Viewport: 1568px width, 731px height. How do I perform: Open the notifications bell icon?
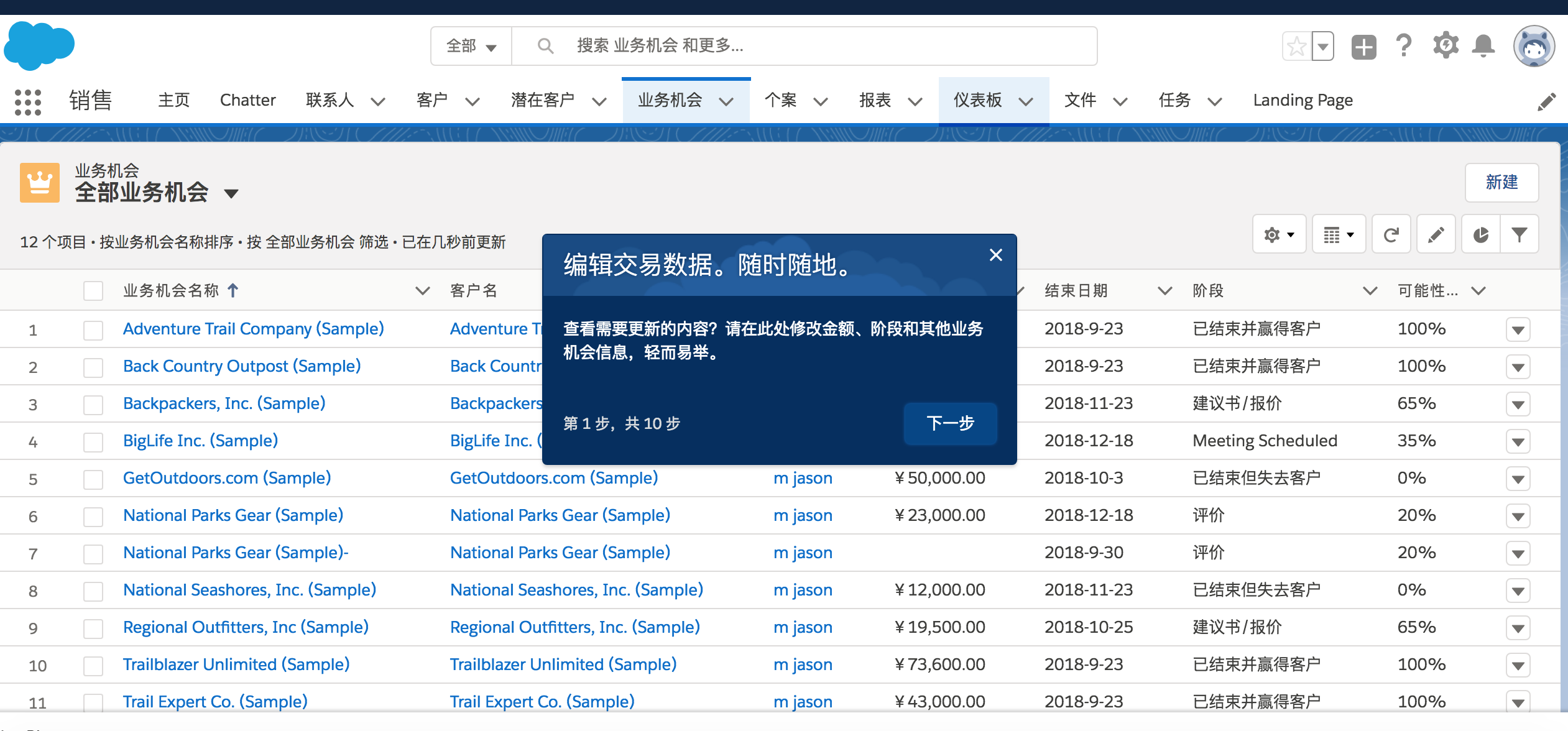click(x=1483, y=46)
